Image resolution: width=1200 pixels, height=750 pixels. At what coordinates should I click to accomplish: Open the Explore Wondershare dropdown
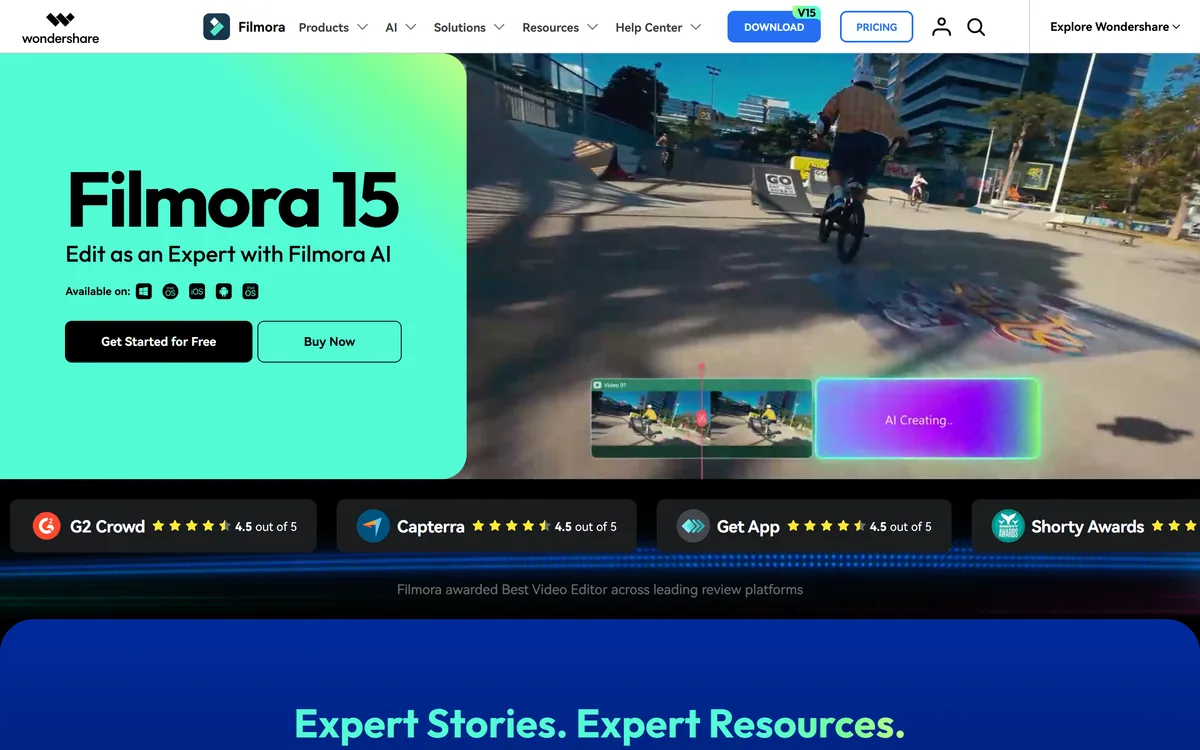[x=1116, y=27]
